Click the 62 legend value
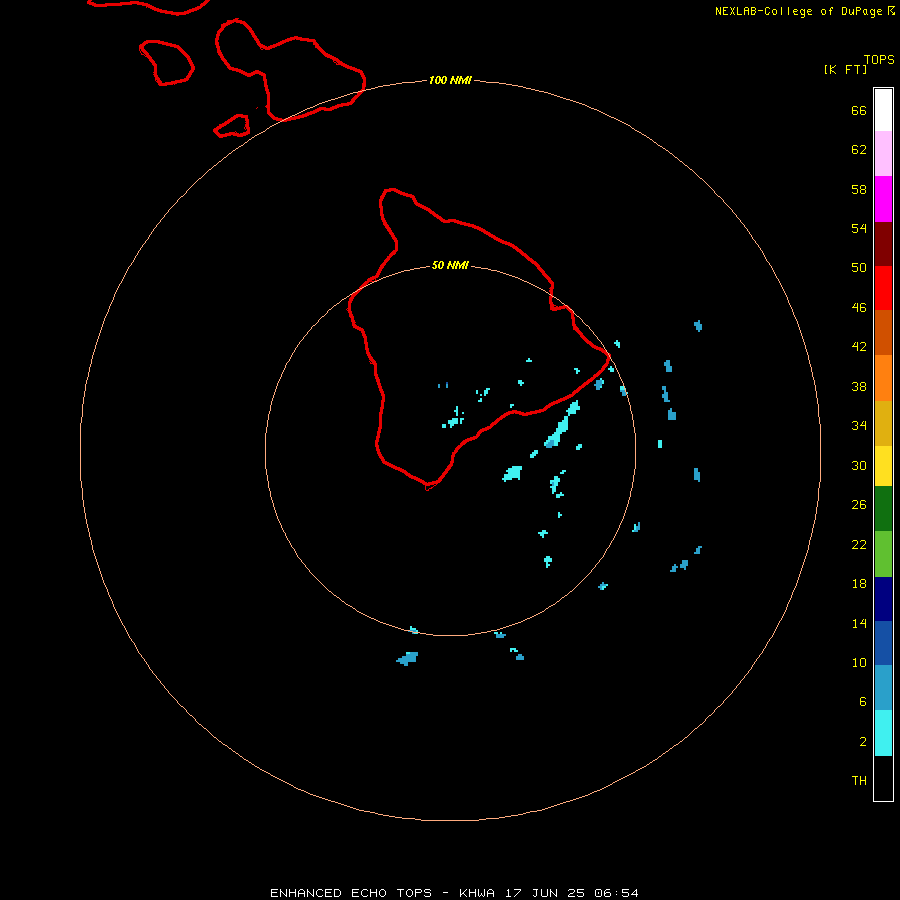 pyautogui.click(x=859, y=150)
